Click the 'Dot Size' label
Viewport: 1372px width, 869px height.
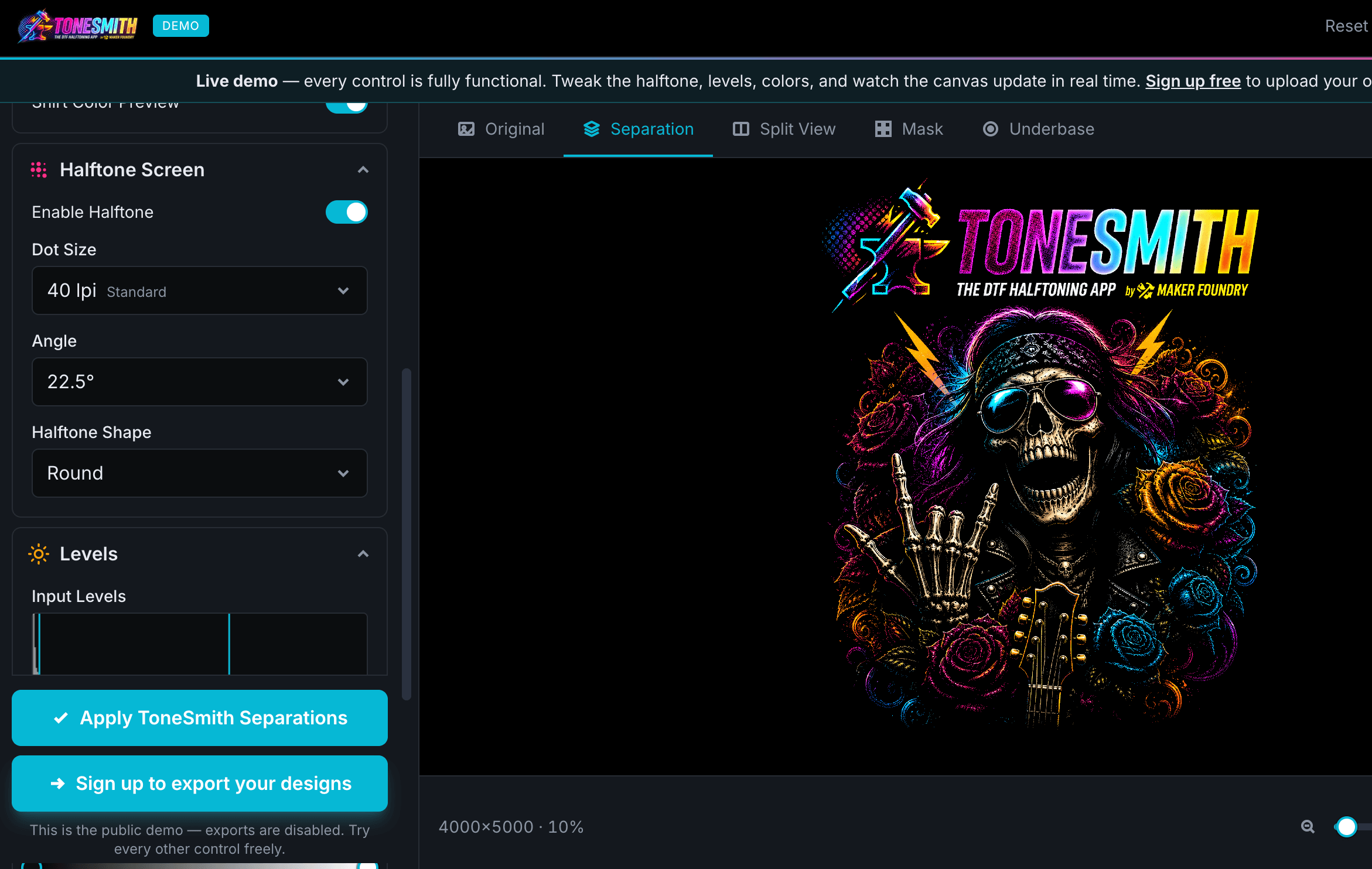[x=64, y=249]
